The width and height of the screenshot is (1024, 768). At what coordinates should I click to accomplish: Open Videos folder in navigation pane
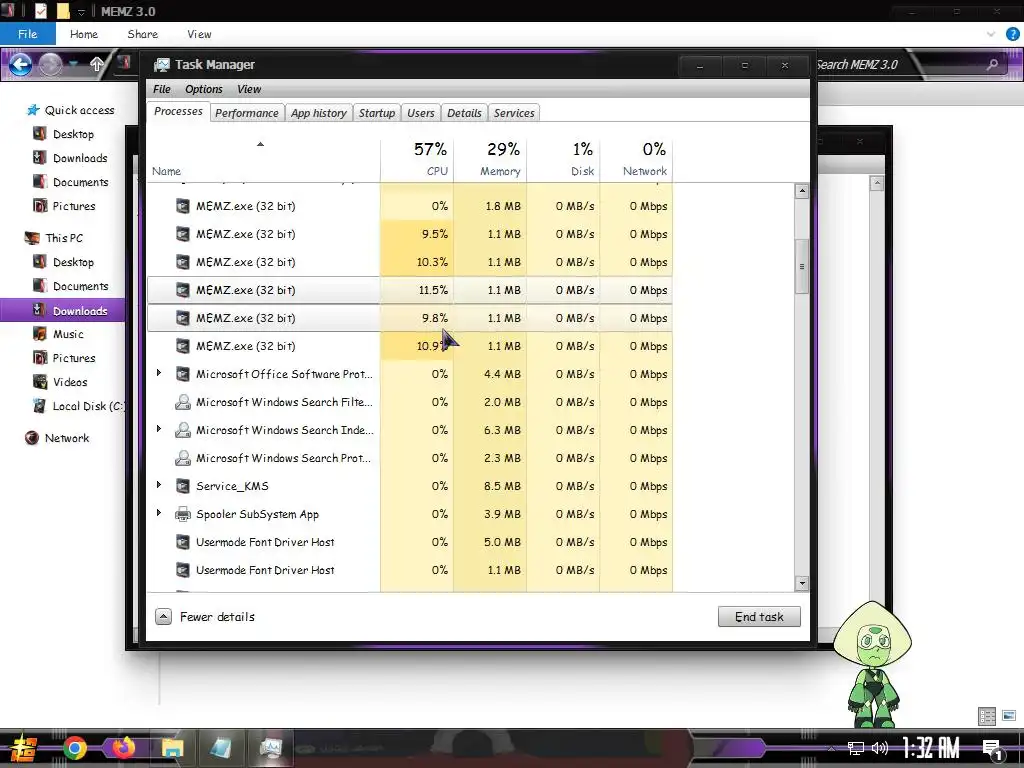click(70, 382)
